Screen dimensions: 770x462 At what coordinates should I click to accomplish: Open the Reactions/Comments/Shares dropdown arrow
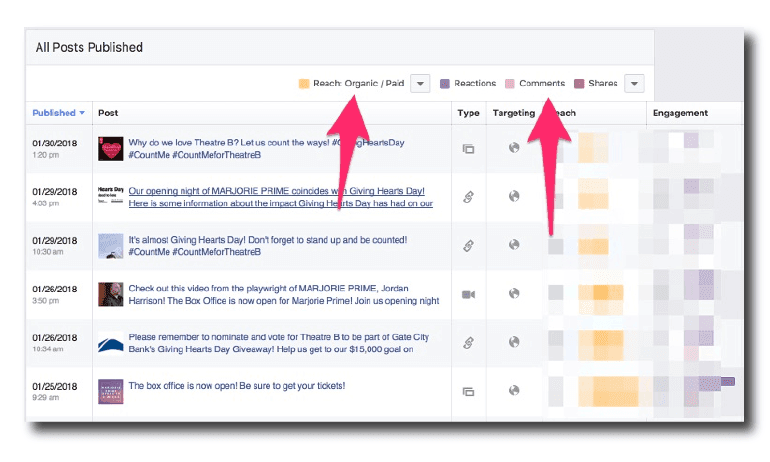[634, 83]
